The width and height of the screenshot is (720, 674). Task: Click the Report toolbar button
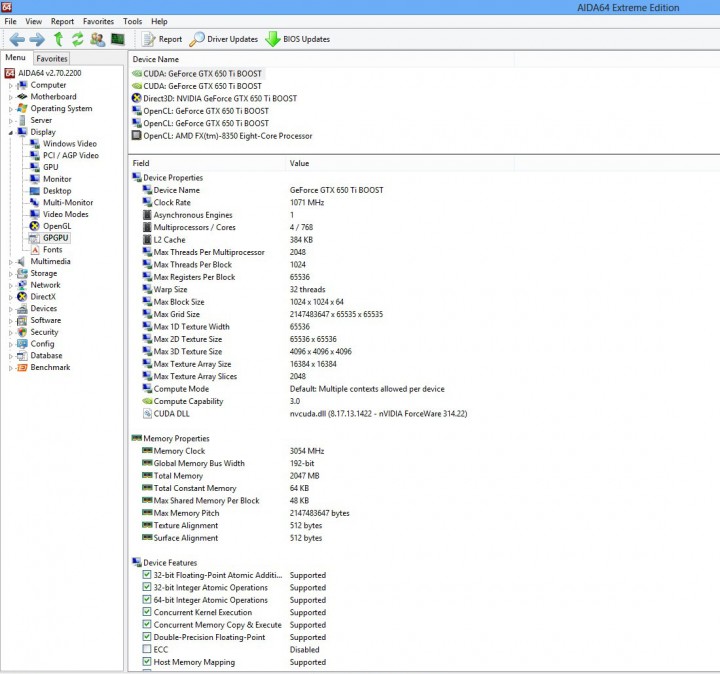point(162,39)
